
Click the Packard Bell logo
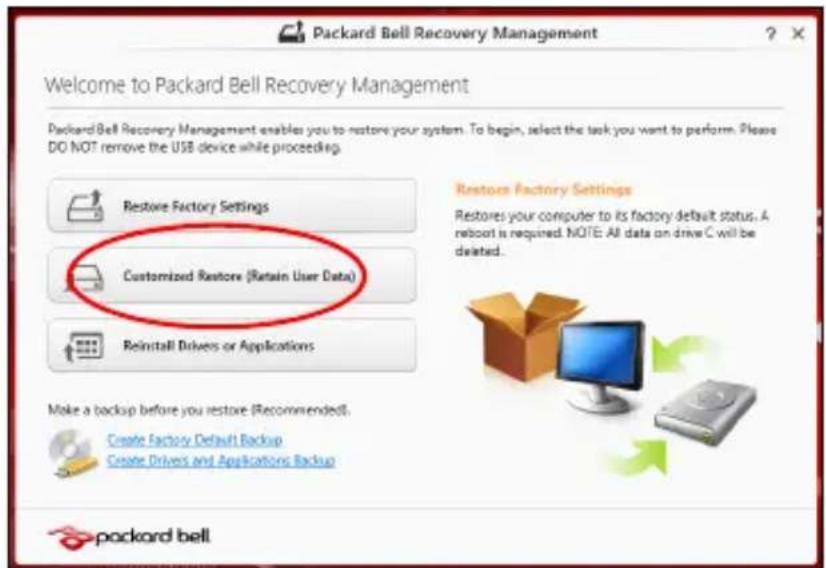point(129,537)
